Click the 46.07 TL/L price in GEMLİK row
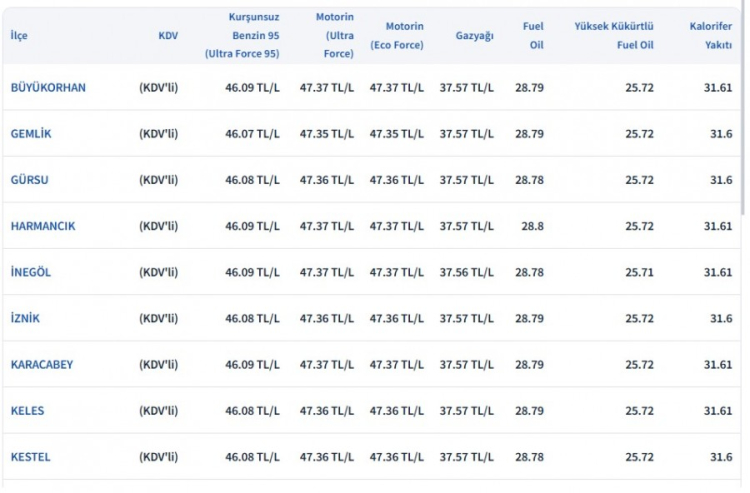The height and width of the screenshot is (493, 750). 253,134
